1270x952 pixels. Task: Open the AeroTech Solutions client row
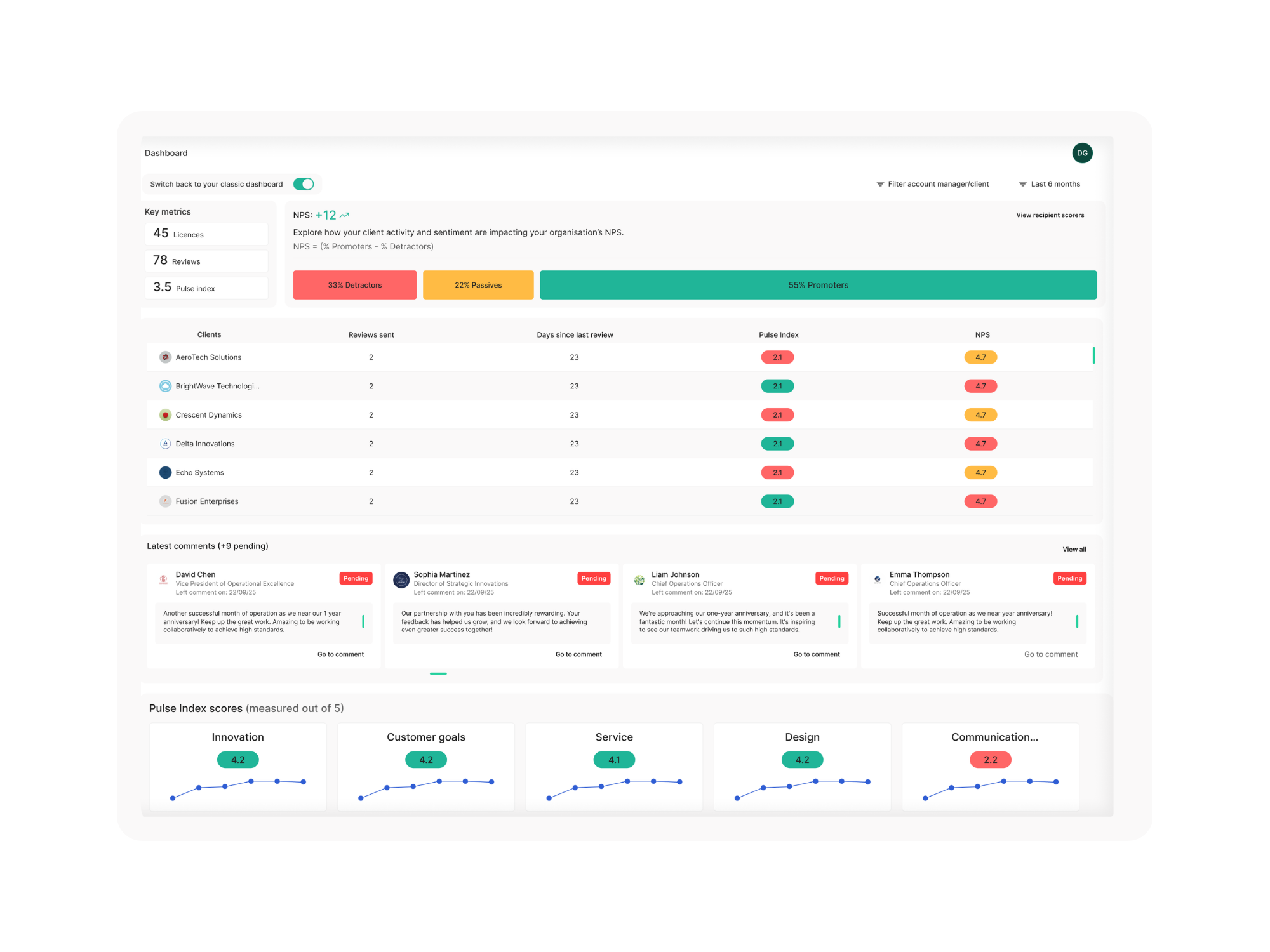click(x=619, y=357)
